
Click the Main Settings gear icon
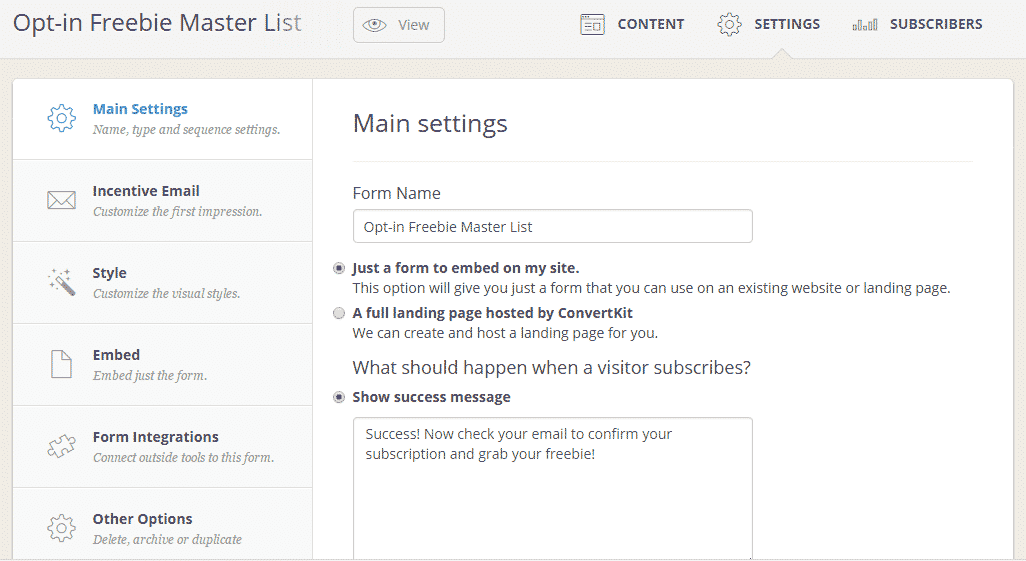click(62, 118)
